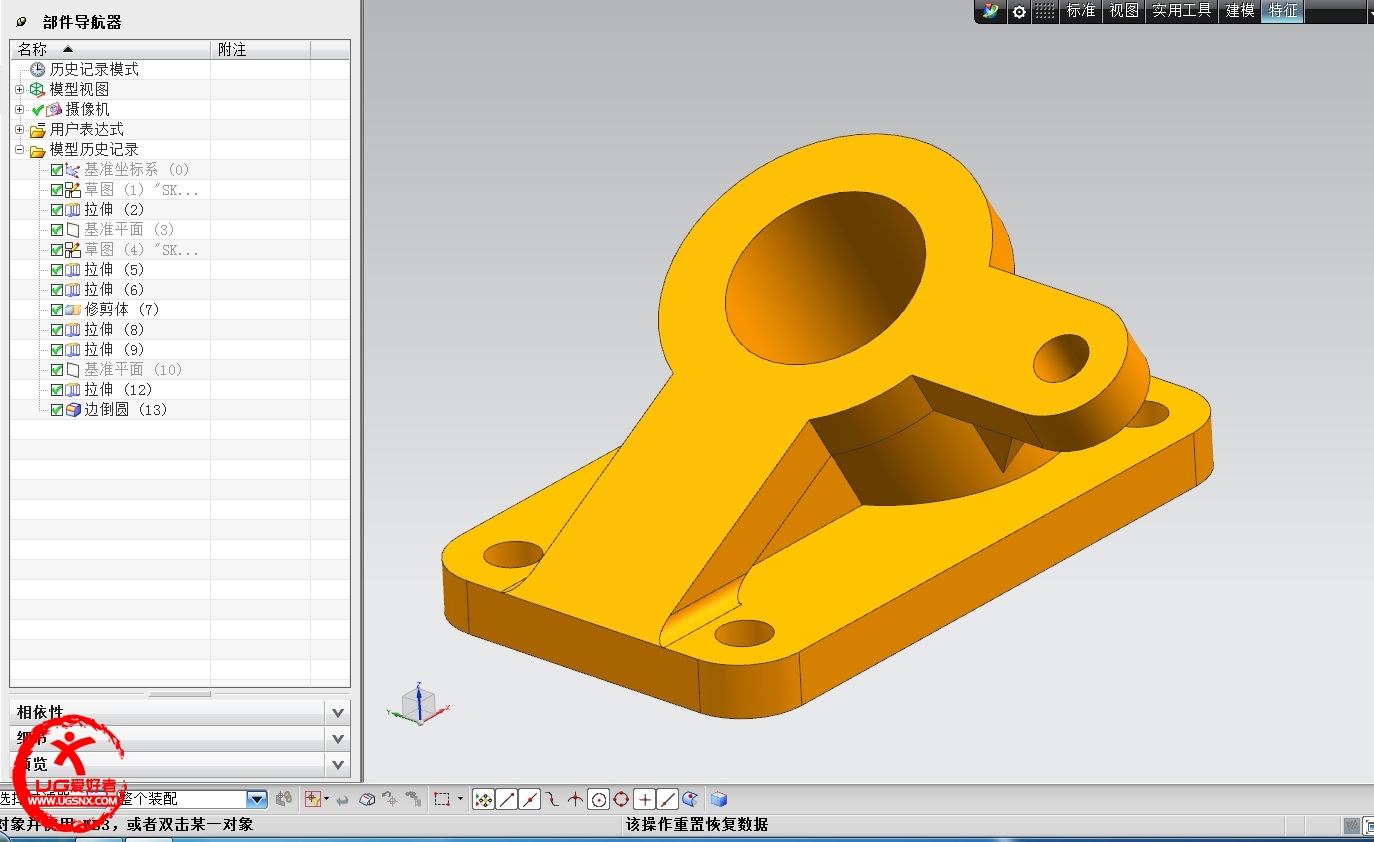Viewport: 1374px width, 842px height.
Task: Select the 拉伸 (8) feature row
Action: 114,330
